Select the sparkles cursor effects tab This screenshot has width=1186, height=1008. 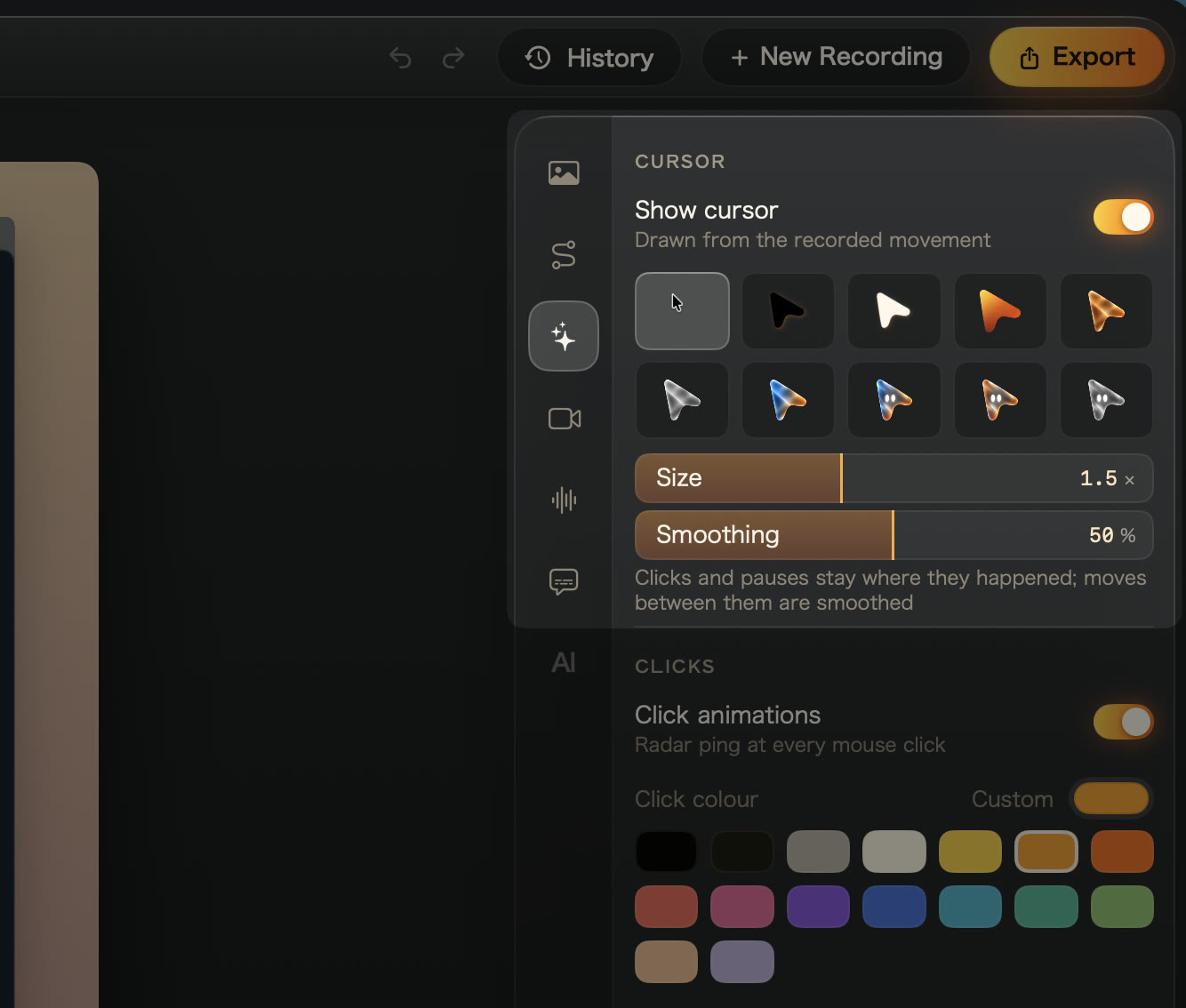[564, 336]
